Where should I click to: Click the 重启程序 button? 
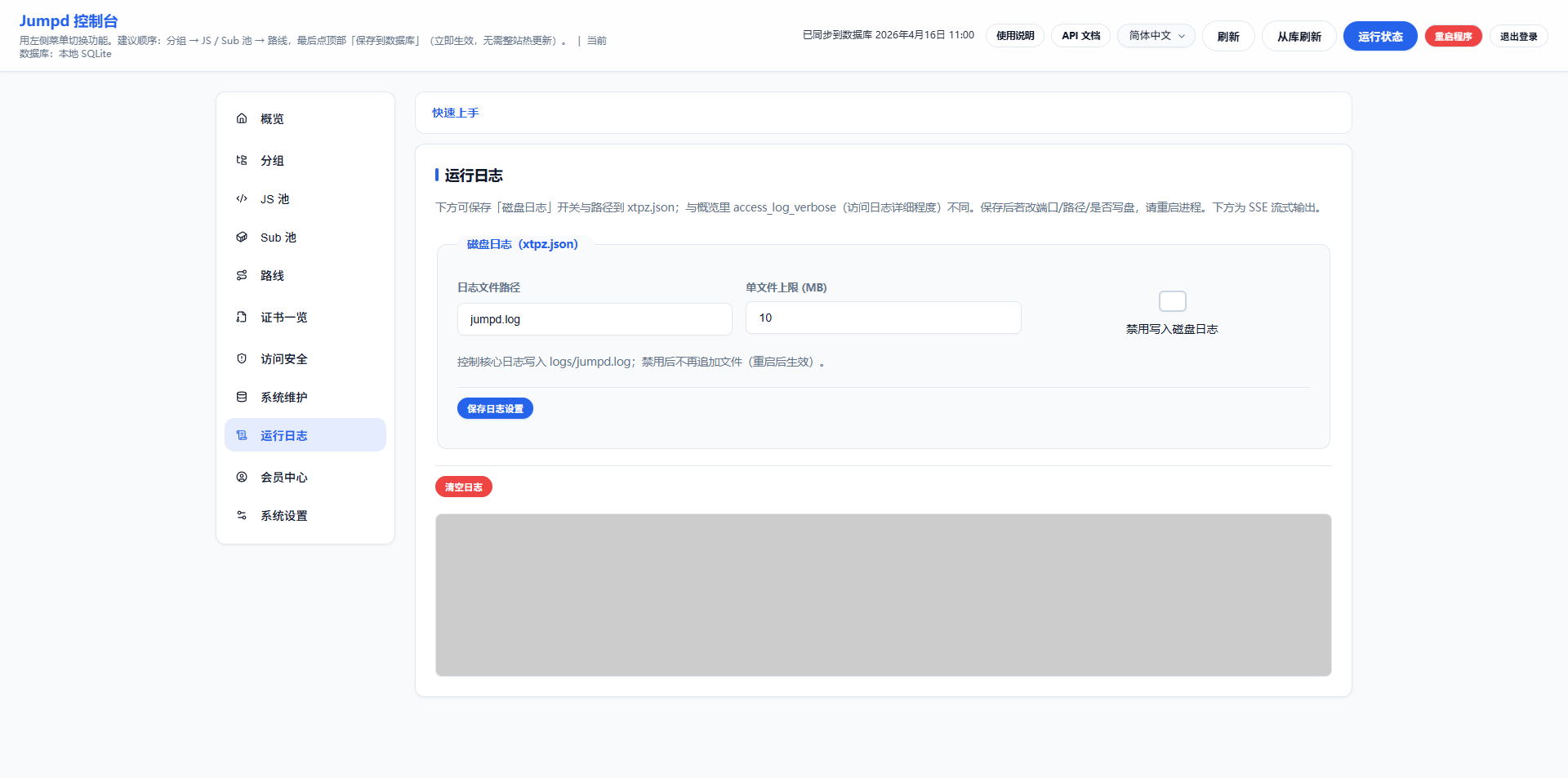point(1453,36)
